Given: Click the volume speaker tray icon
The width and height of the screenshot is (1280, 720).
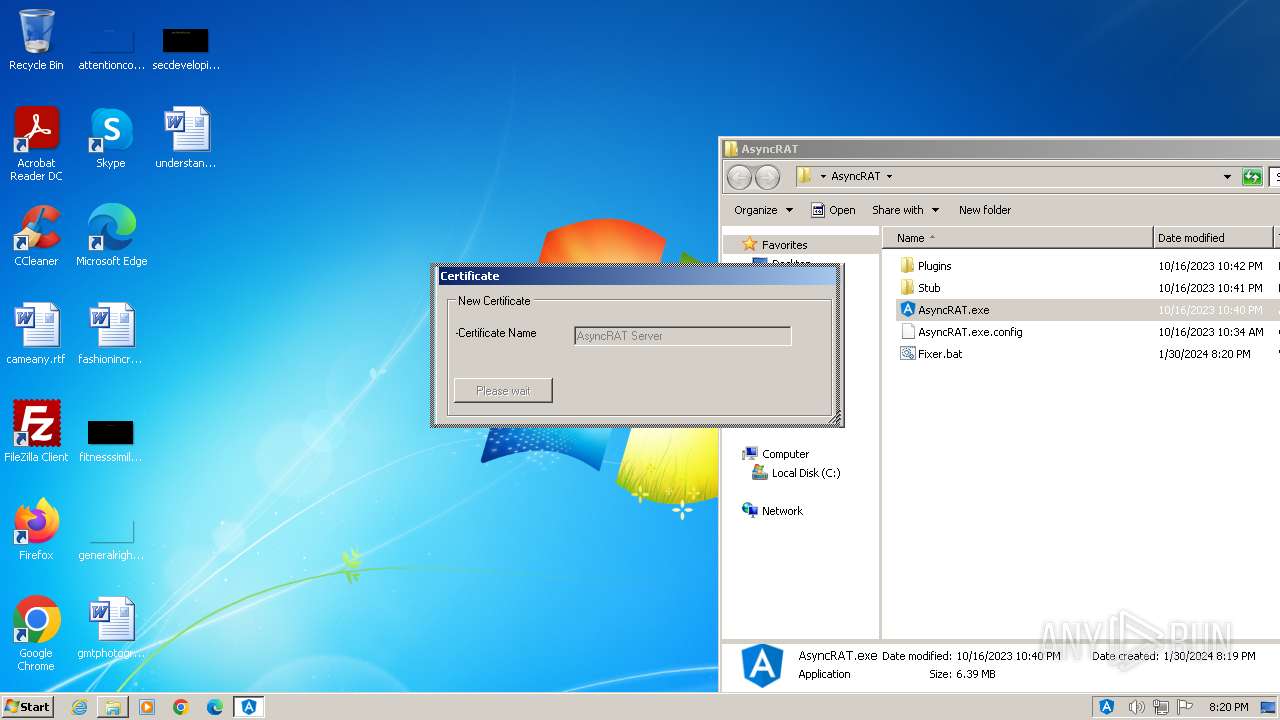Looking at the screenshot, I should coord(1136,707).
